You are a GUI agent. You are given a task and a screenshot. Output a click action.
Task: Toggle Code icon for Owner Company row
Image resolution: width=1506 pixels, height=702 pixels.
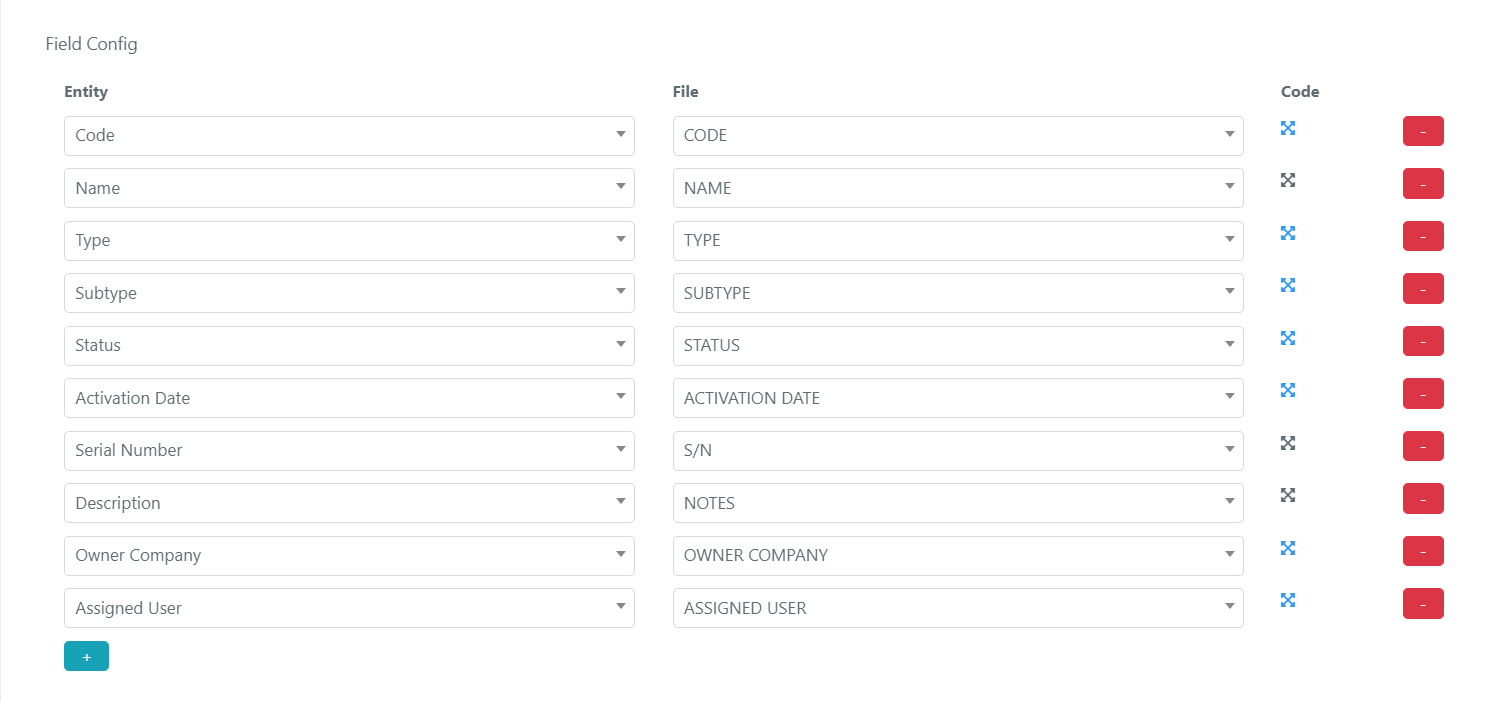[1288, 548]
